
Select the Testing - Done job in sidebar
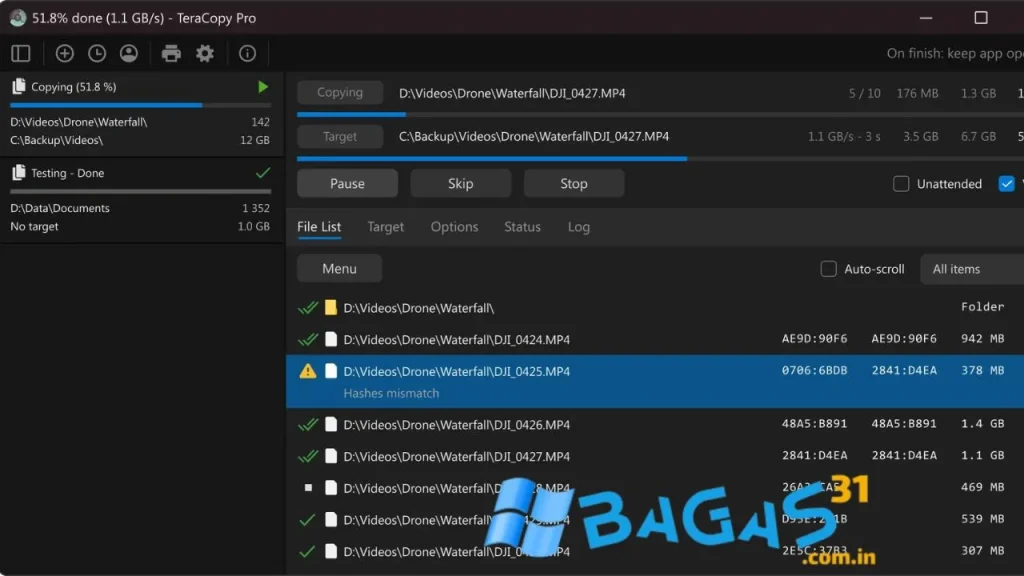pyautogui.click(x=141, y=200)
